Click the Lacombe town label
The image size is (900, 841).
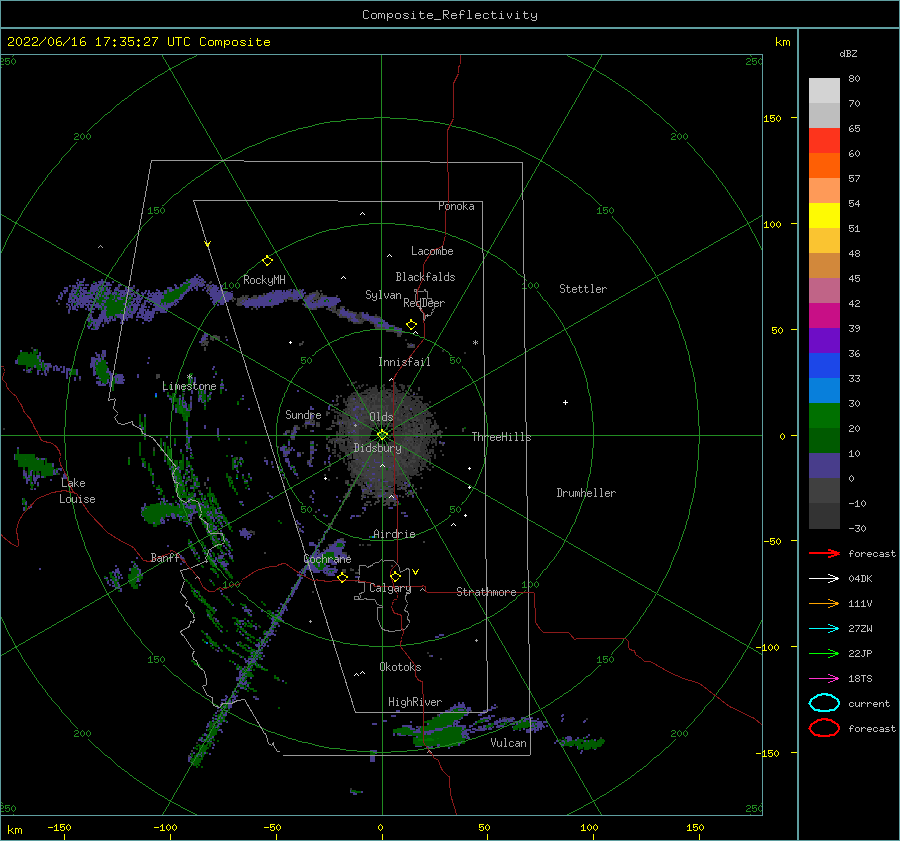pyautogui.click(x=432, y=251)
